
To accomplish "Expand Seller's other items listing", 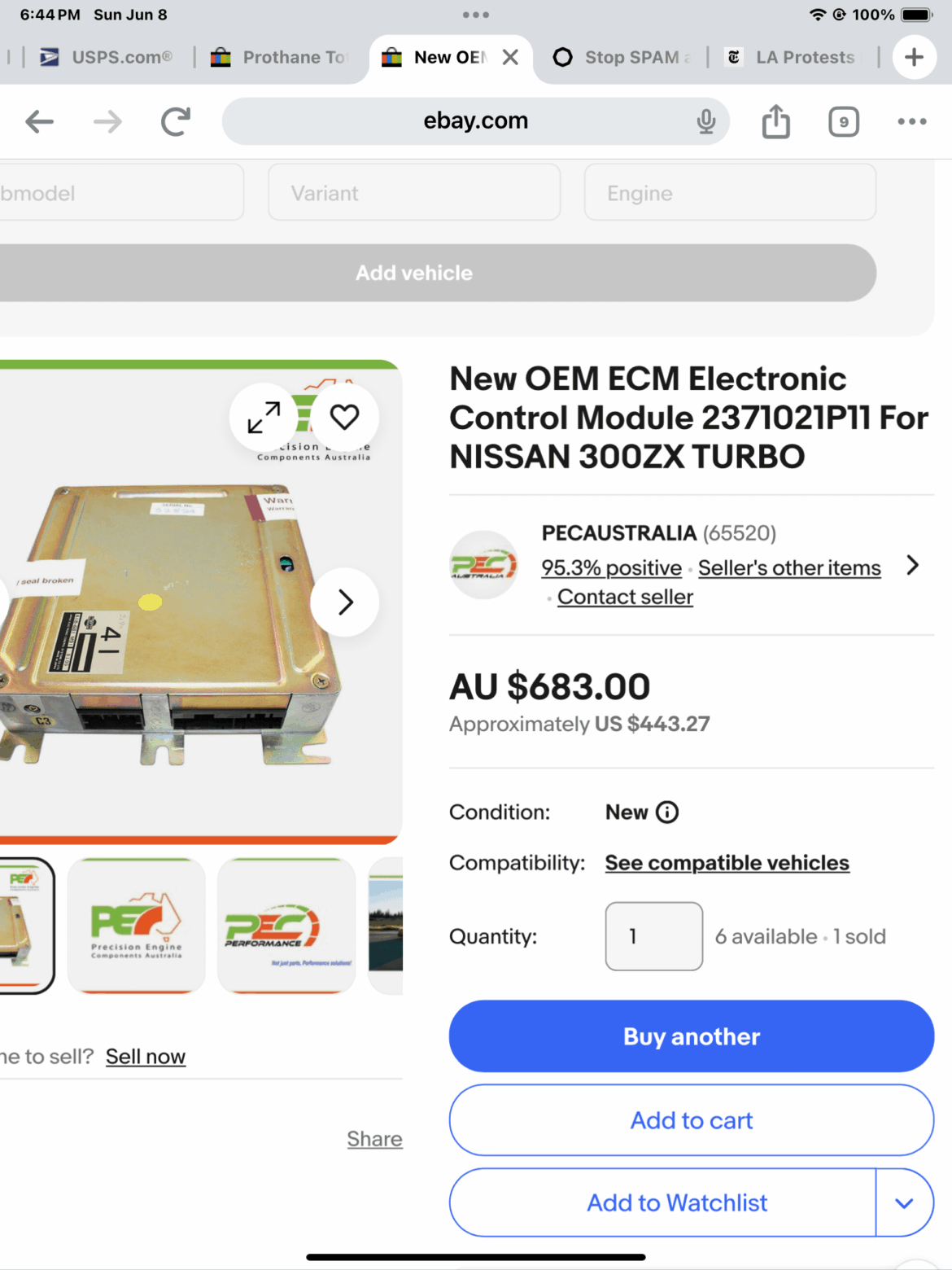I will [788, 567].
